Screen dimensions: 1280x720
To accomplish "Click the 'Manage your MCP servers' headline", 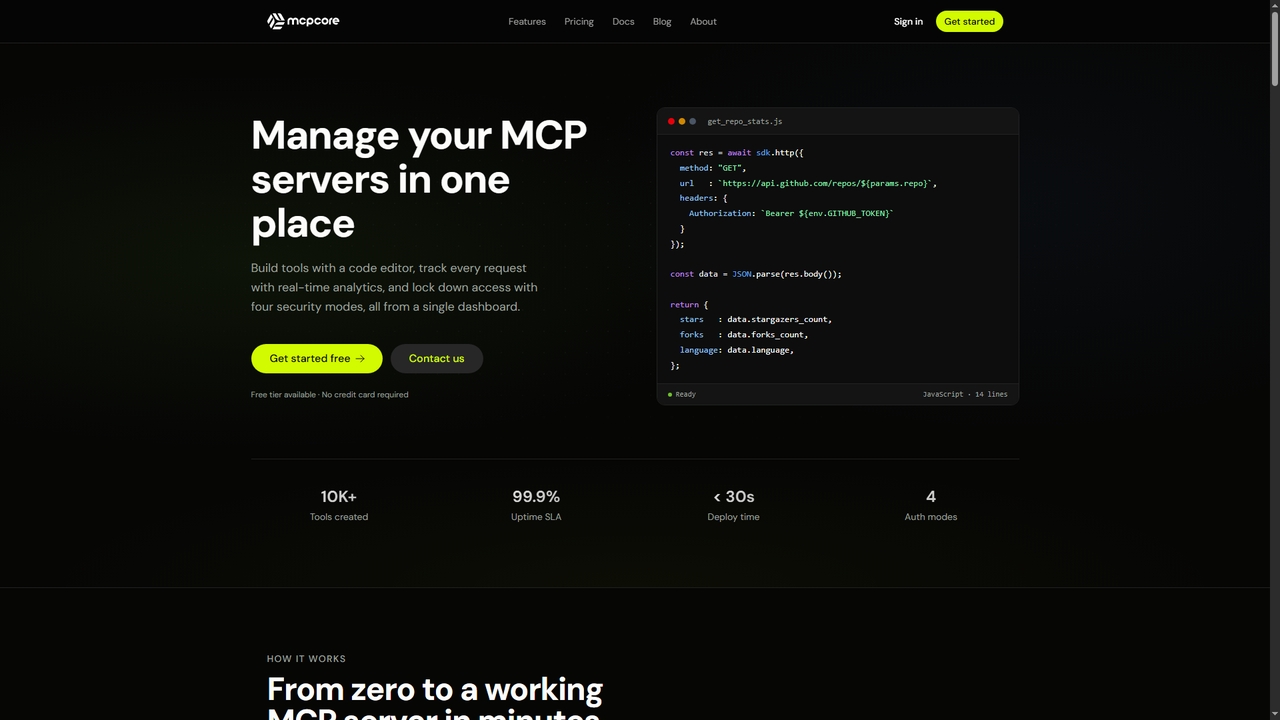I will coord(419,179).
